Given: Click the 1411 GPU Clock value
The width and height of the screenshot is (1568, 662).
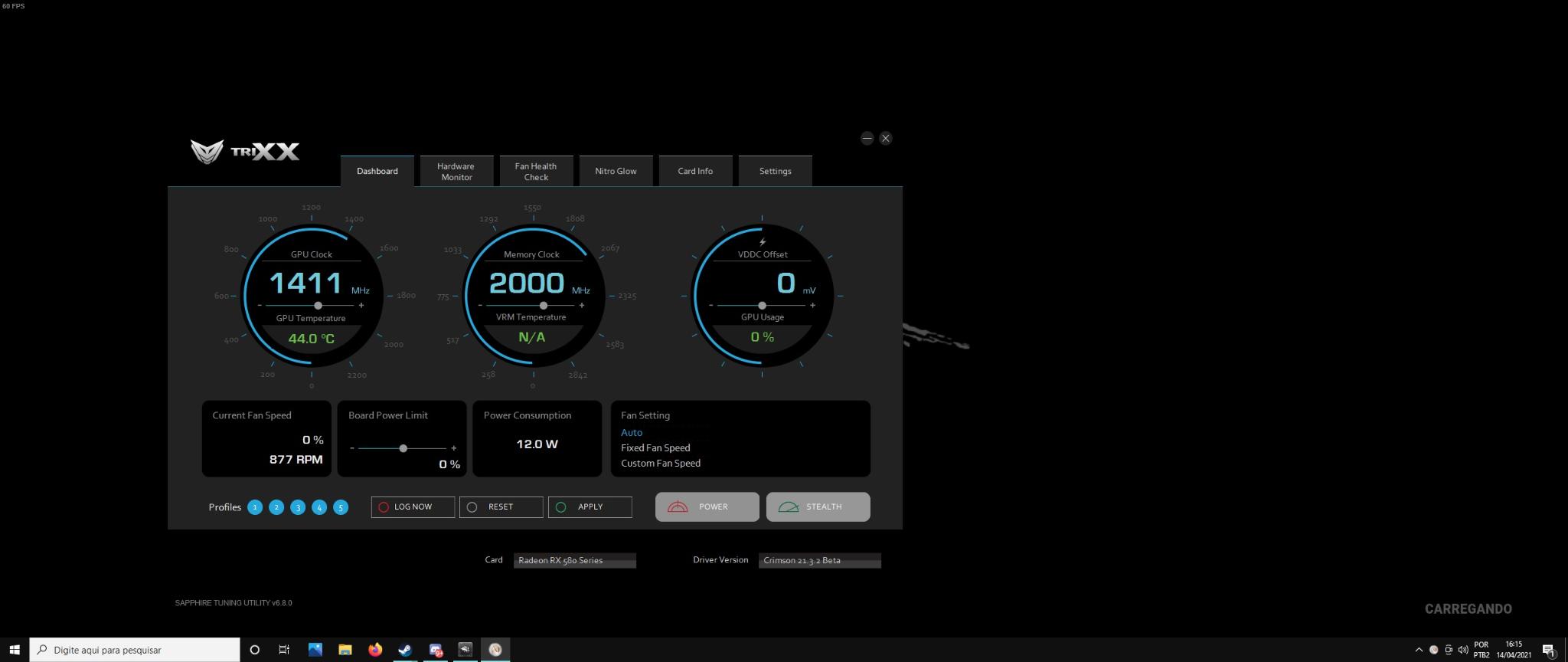Looking at the screenshot, I should [x=305, y=283].
